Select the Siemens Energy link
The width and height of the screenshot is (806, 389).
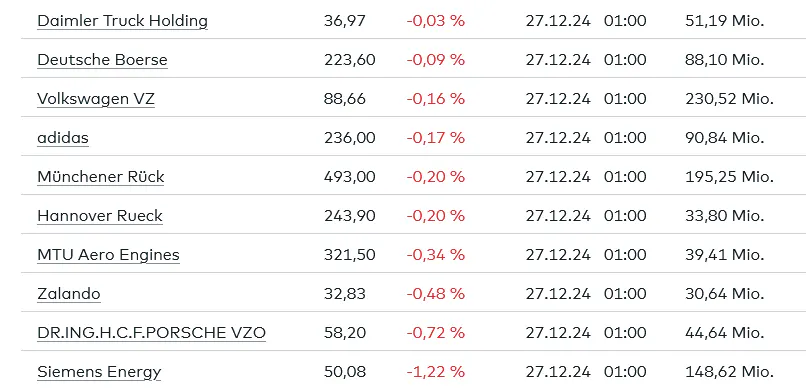[99, 373]
